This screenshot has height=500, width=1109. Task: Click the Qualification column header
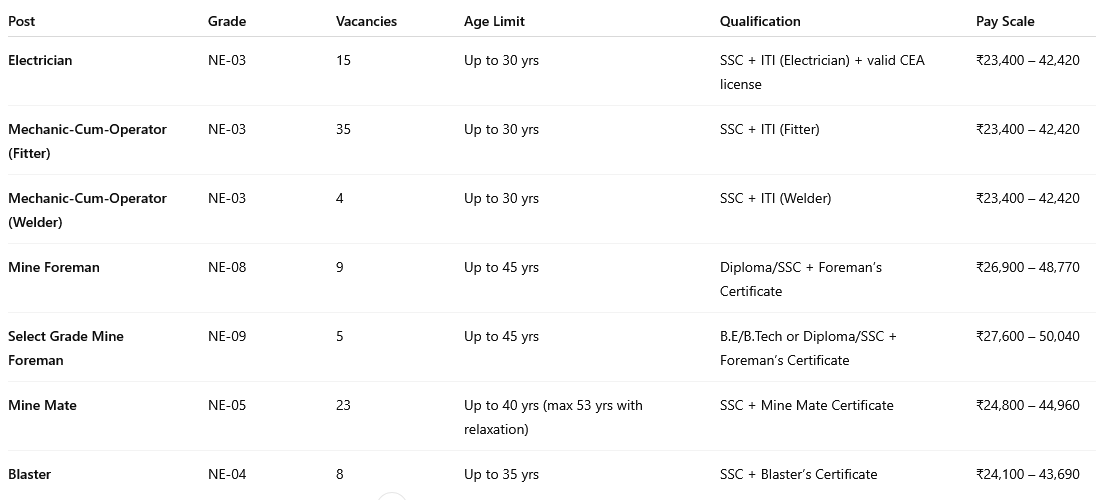[x=760, y=21]
